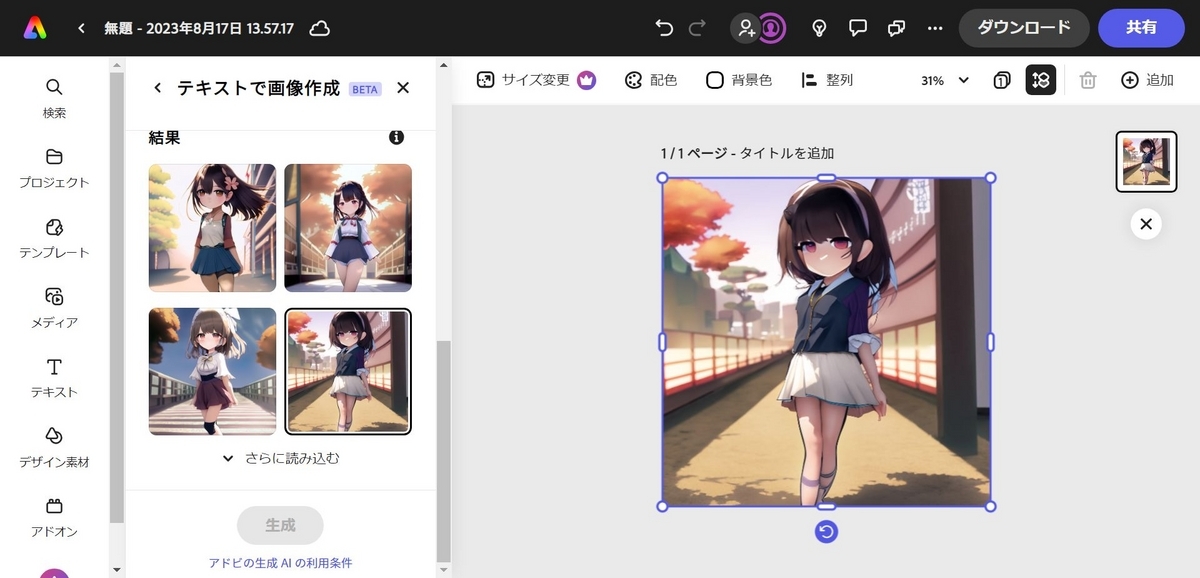This screenshot has width=1200, height=578.
Task: Open プロジェクト in the sidebar
Action: click(x=54, y=169)
